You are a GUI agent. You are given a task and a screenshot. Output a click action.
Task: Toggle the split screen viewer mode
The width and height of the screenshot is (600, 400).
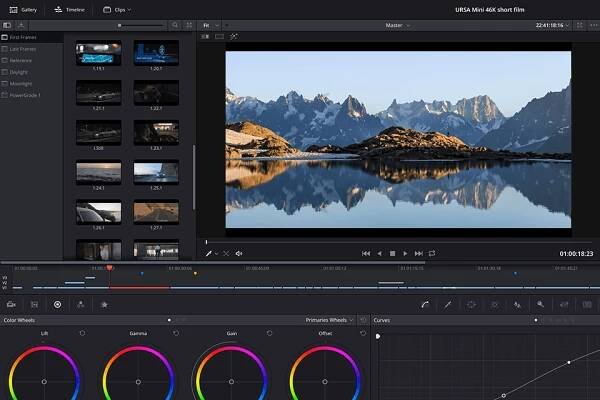(220, 36)
